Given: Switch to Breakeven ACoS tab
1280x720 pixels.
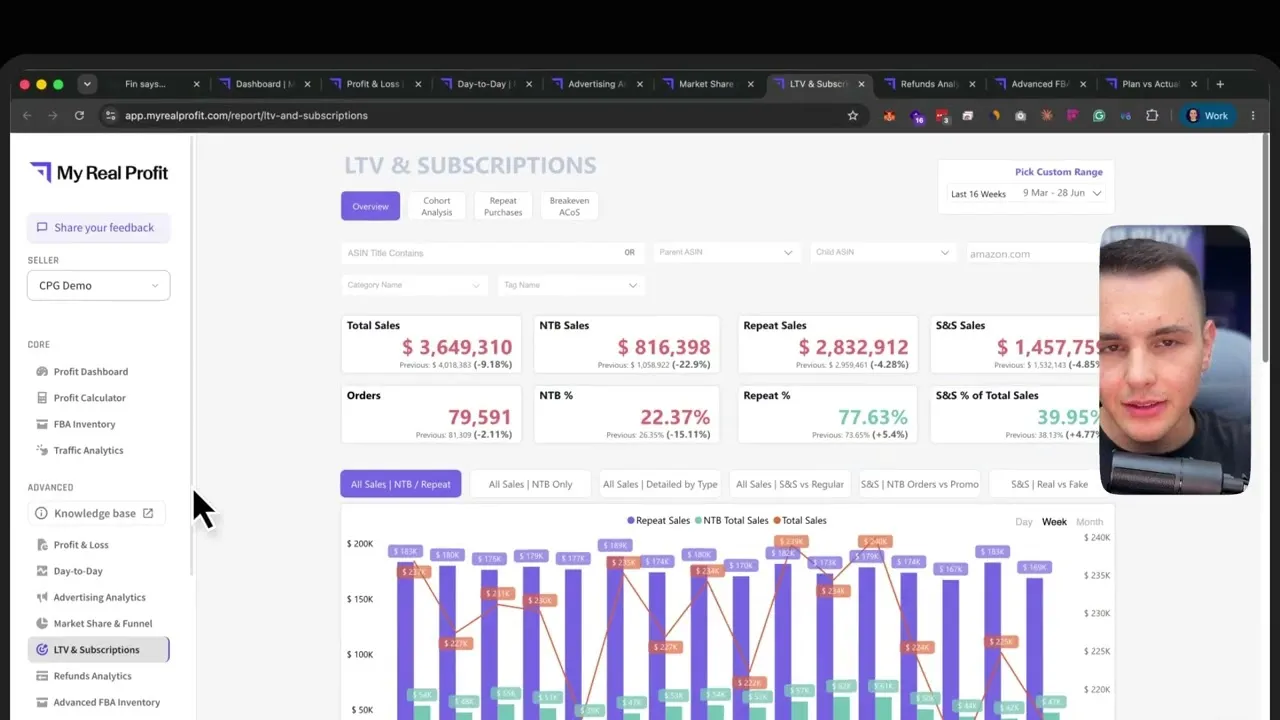Looking at the screenshot, I should 569,206.
